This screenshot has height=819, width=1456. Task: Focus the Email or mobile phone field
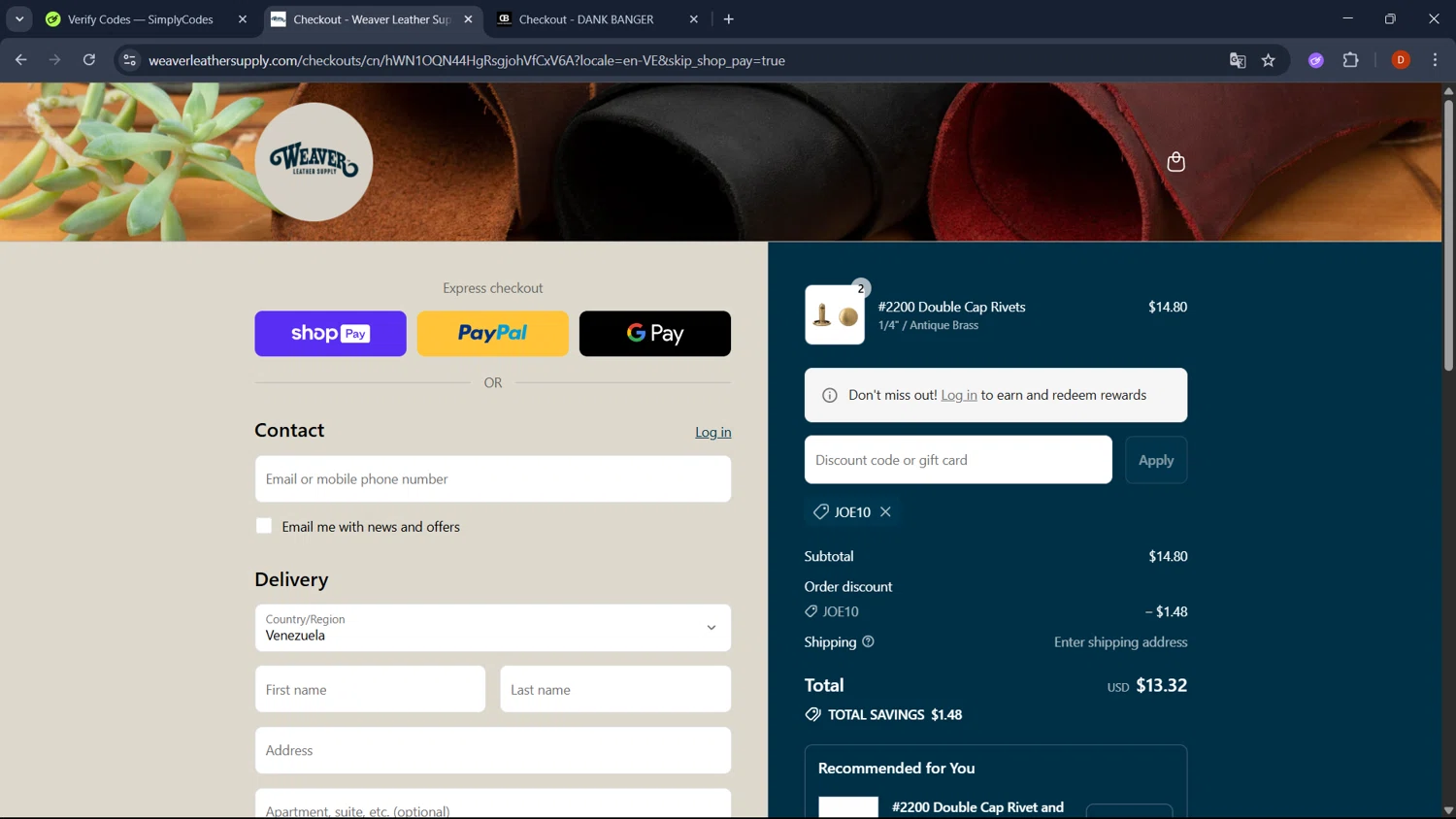[493, 479]
